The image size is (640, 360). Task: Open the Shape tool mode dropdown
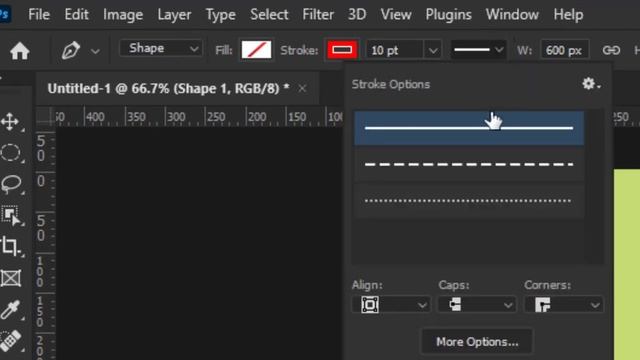(x=161, y=49)
